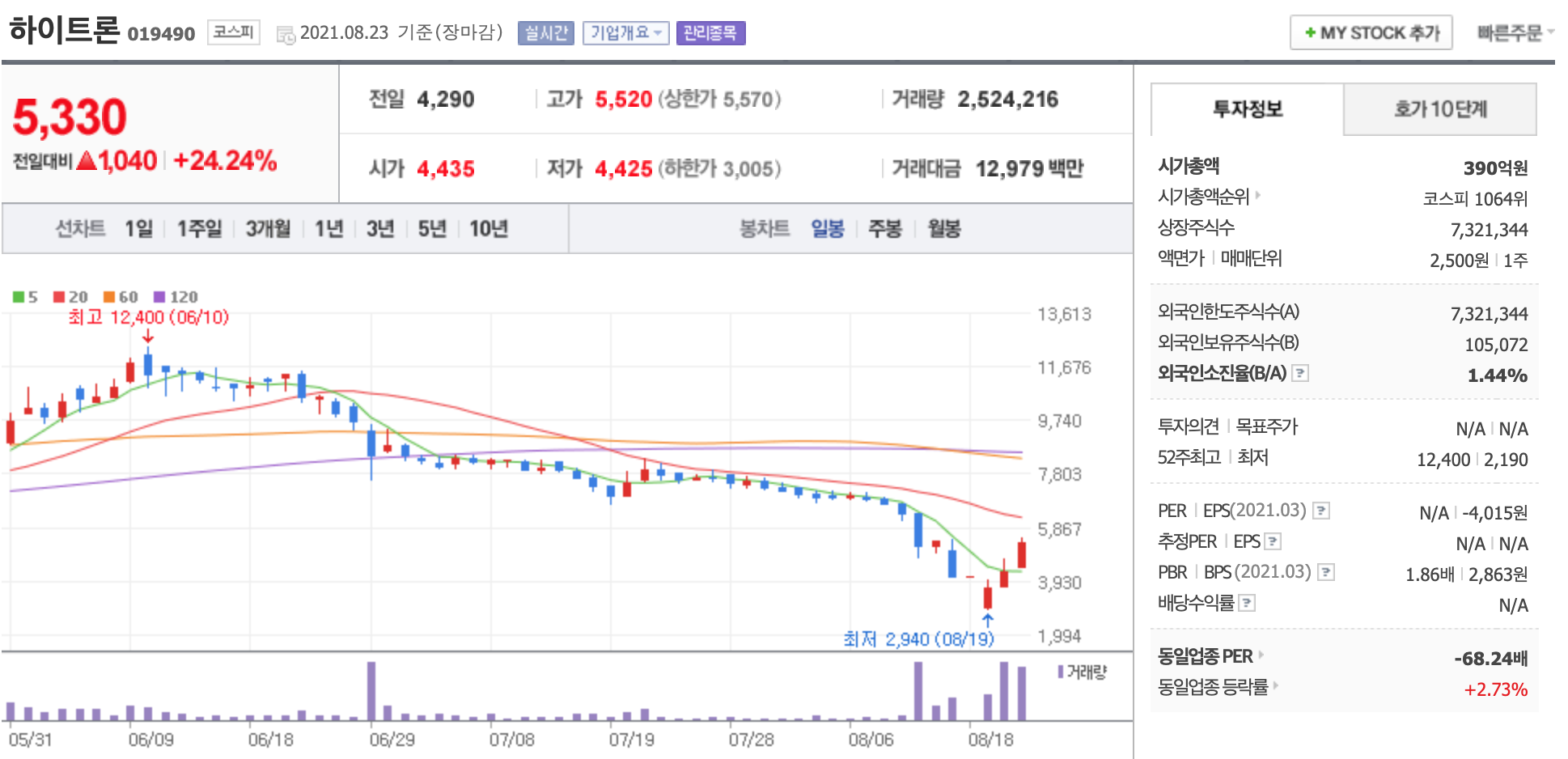The height and width of the screenshot is (759, 1568).
Task: Open the 동일업종 PER link
Action: tap(1205, 656)
